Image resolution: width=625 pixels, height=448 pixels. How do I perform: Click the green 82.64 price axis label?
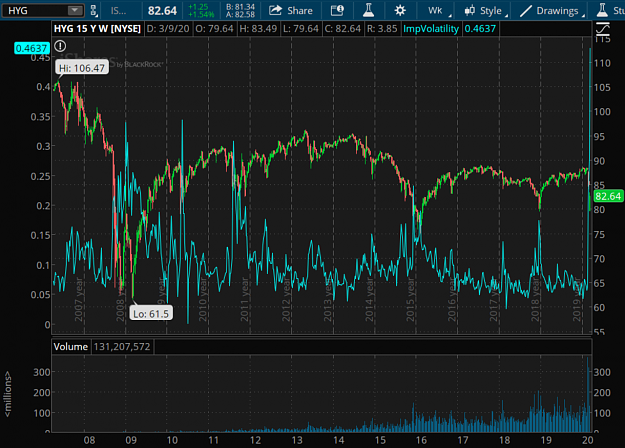608,196
